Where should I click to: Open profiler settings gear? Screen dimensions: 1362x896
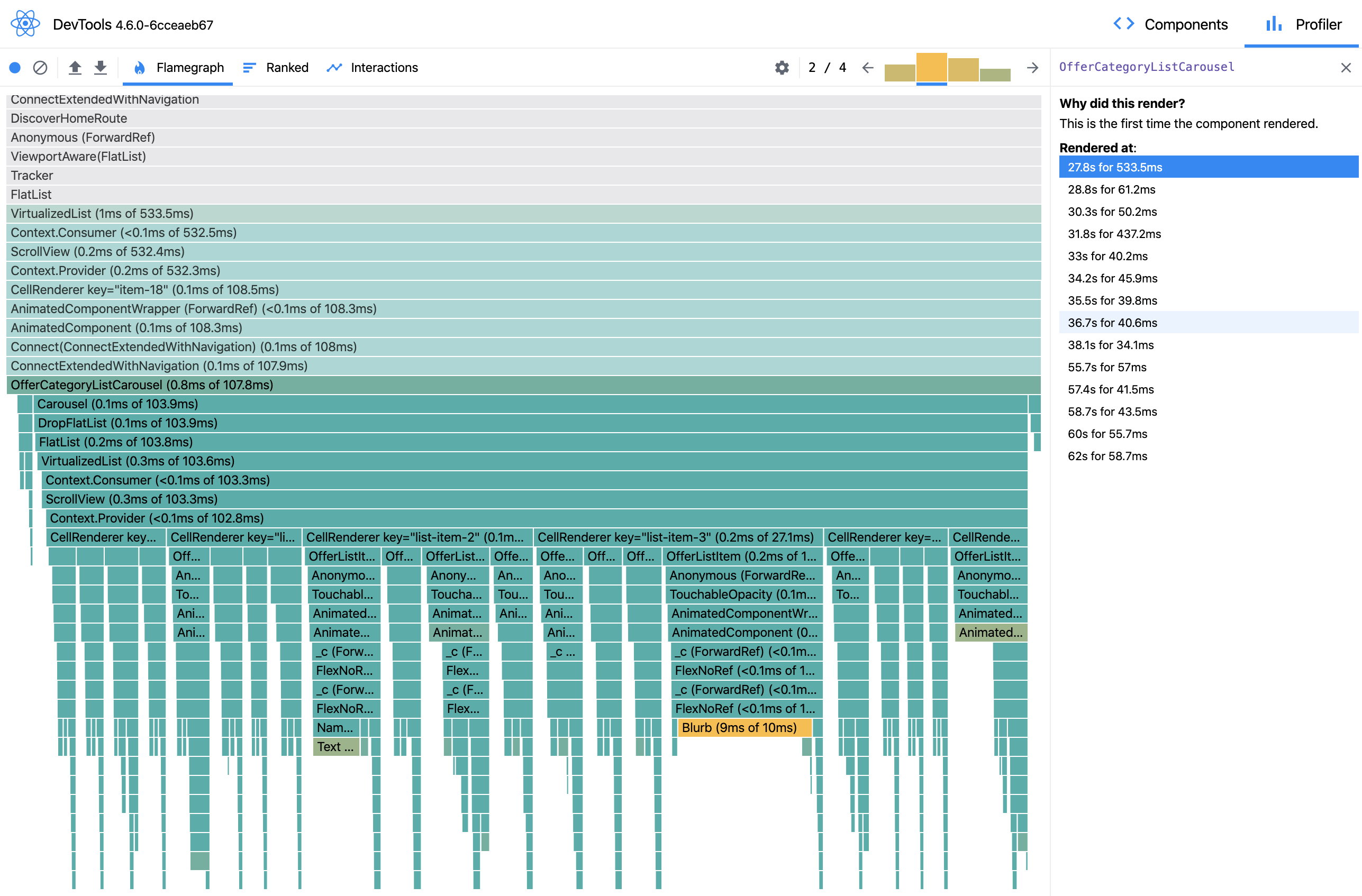tap(782, 68)
